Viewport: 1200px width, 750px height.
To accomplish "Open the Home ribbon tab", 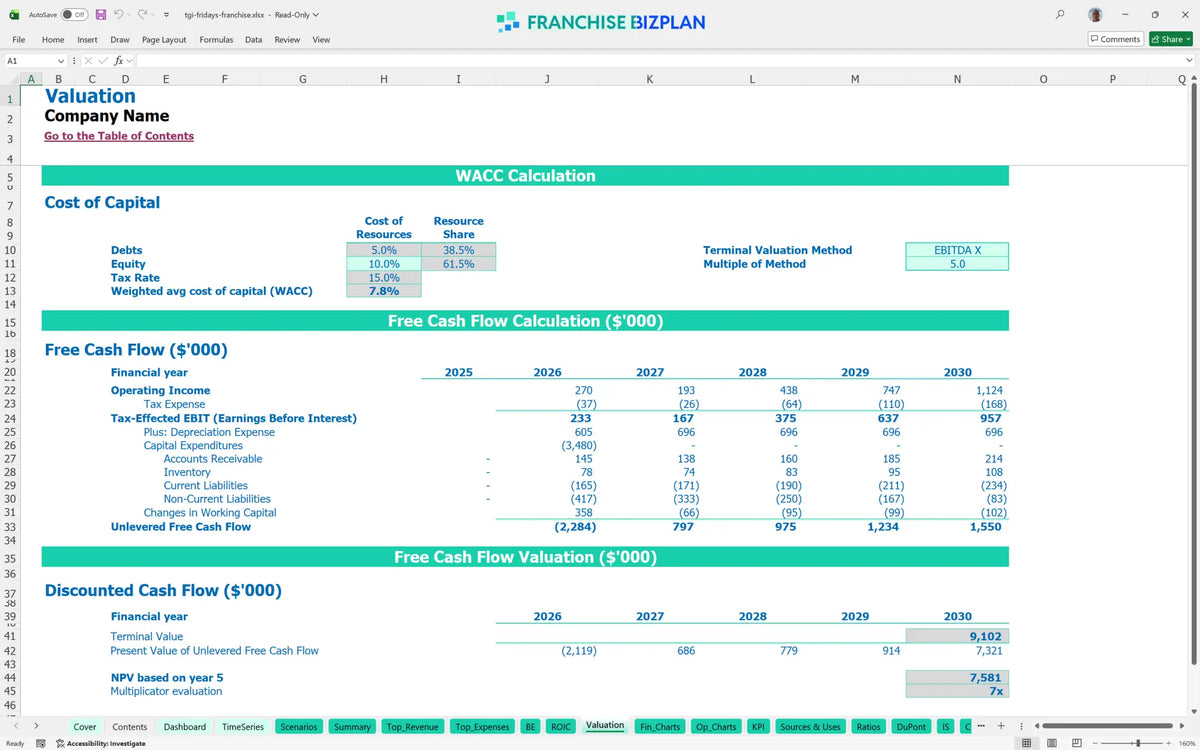I will pyautogui.click(x=53, y=39).
